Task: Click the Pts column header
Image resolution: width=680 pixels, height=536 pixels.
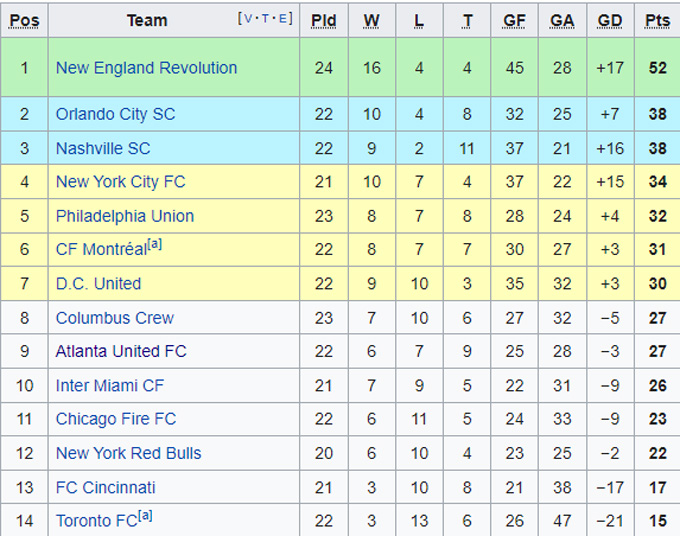Action: pyautogui.click(x=657, y=20)
